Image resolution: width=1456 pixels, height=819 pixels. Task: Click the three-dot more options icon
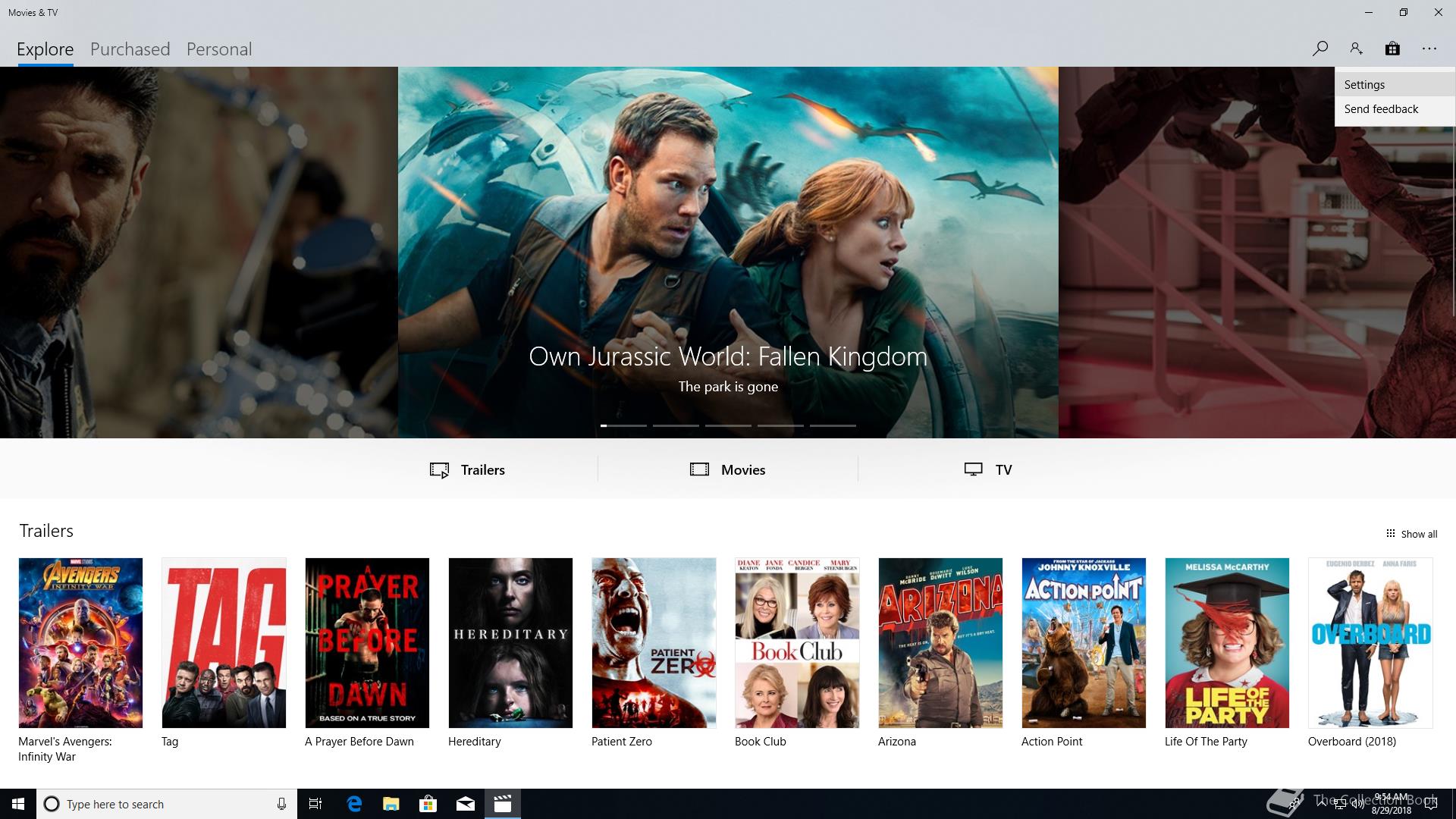pos(1429,49)
